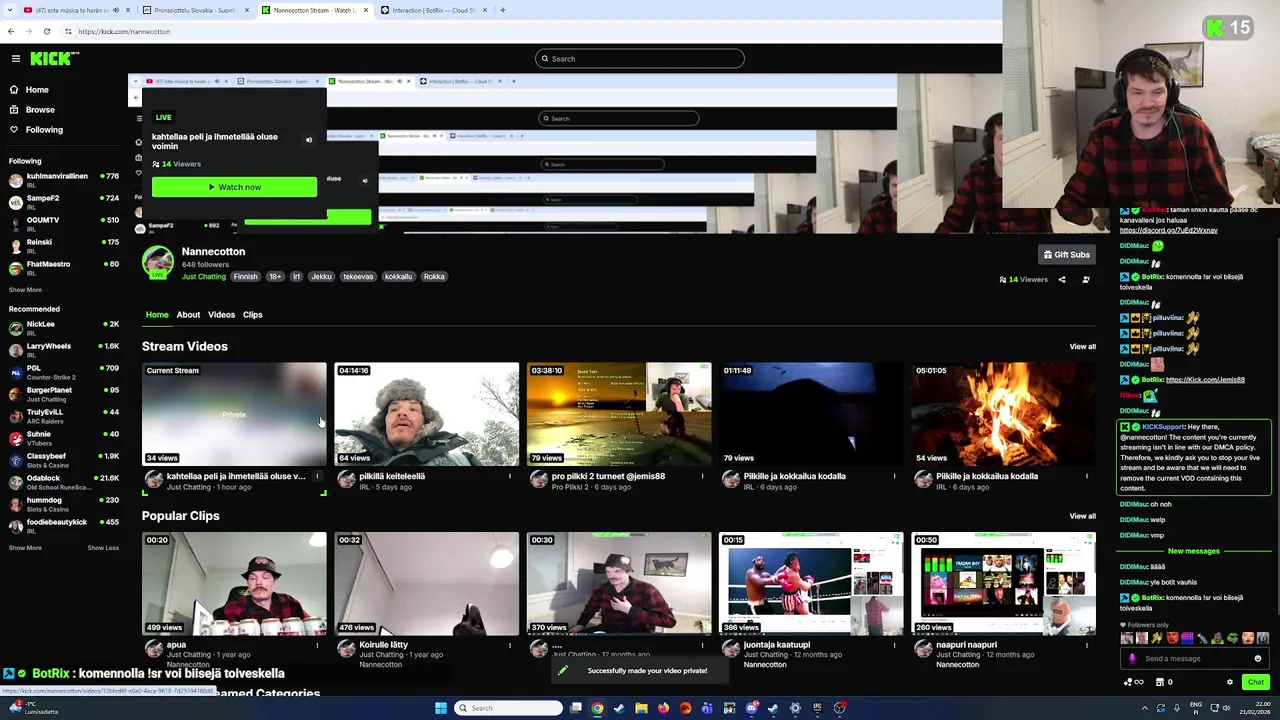Open the campfire Pilkille ja kokkailua thumbnail
Image resolution: width=1280 pixels, height=720 pixels.
(1003, 414)
